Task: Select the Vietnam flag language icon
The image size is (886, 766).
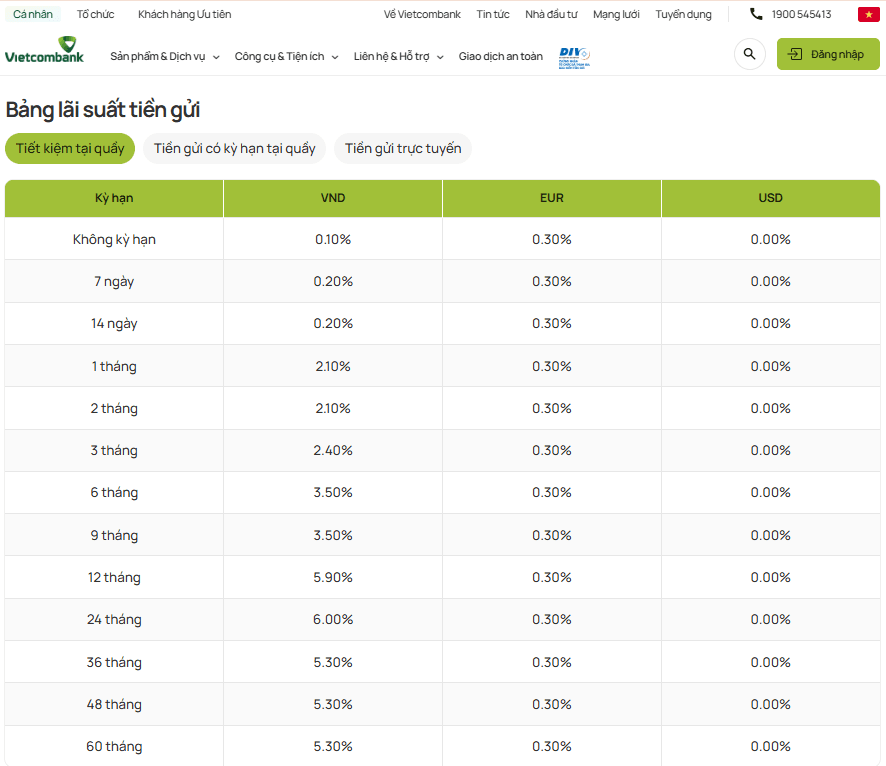Action: pos(868,15)
